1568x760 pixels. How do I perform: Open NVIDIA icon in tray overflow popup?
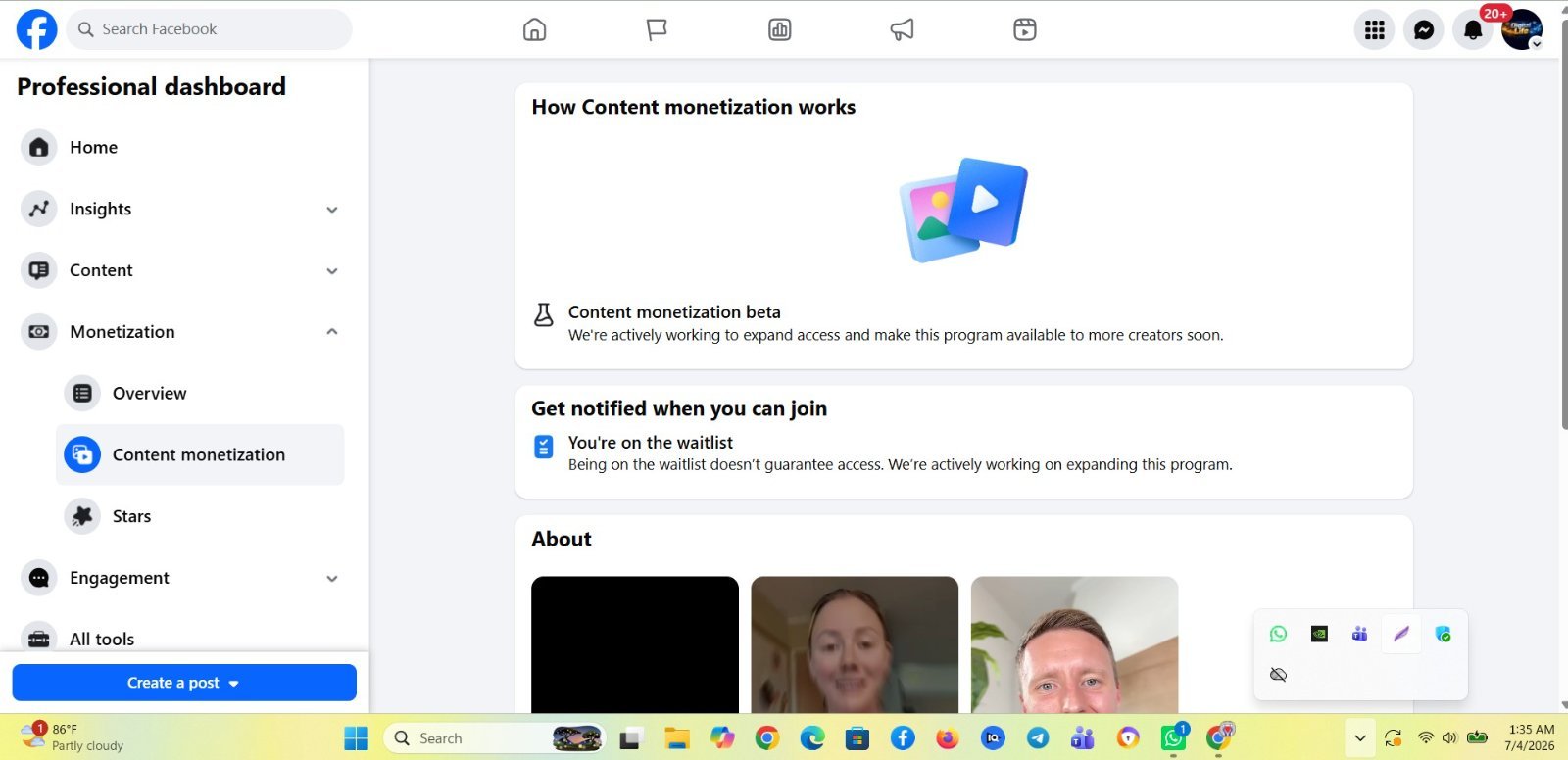click(1319, 634)
